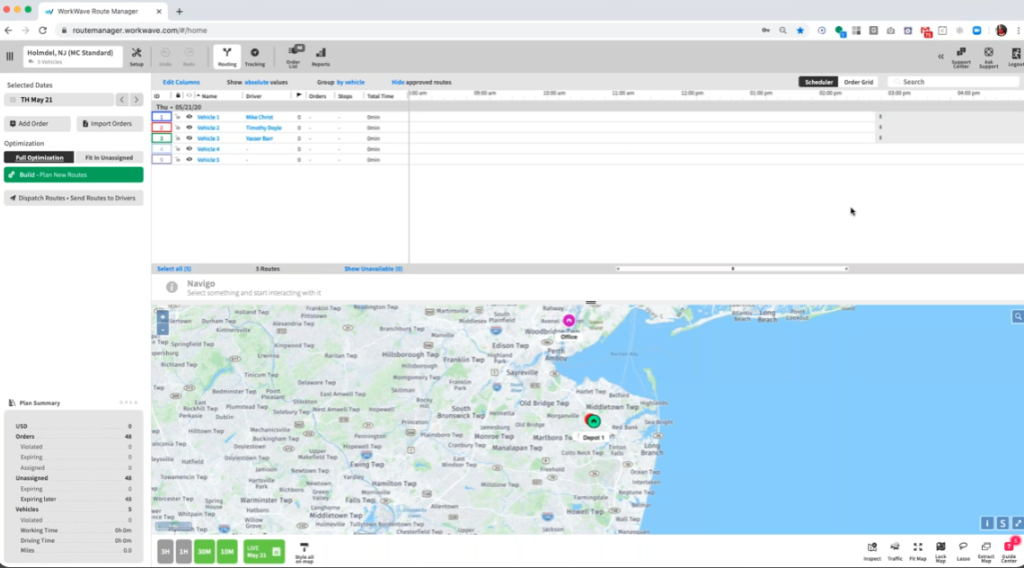Toggle the 10M time interval button
Image resolution: width=1024 pixels, height=568 pixels.
point(227,552)
